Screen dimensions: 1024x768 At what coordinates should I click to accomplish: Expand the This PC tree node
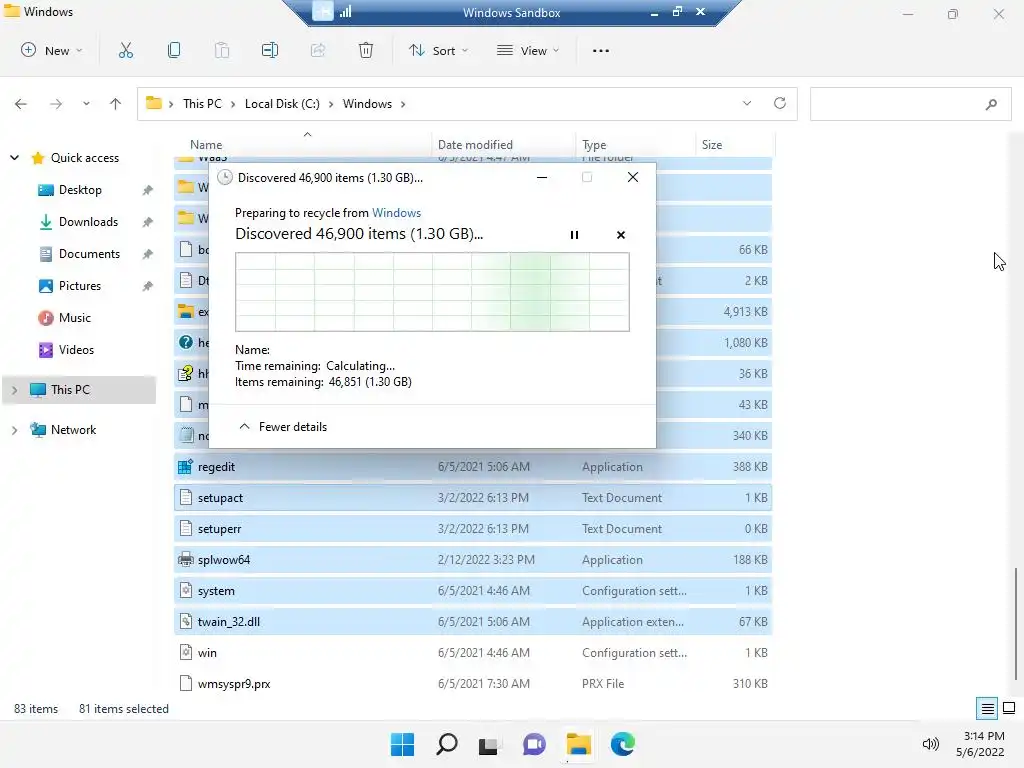coord(14,390)
